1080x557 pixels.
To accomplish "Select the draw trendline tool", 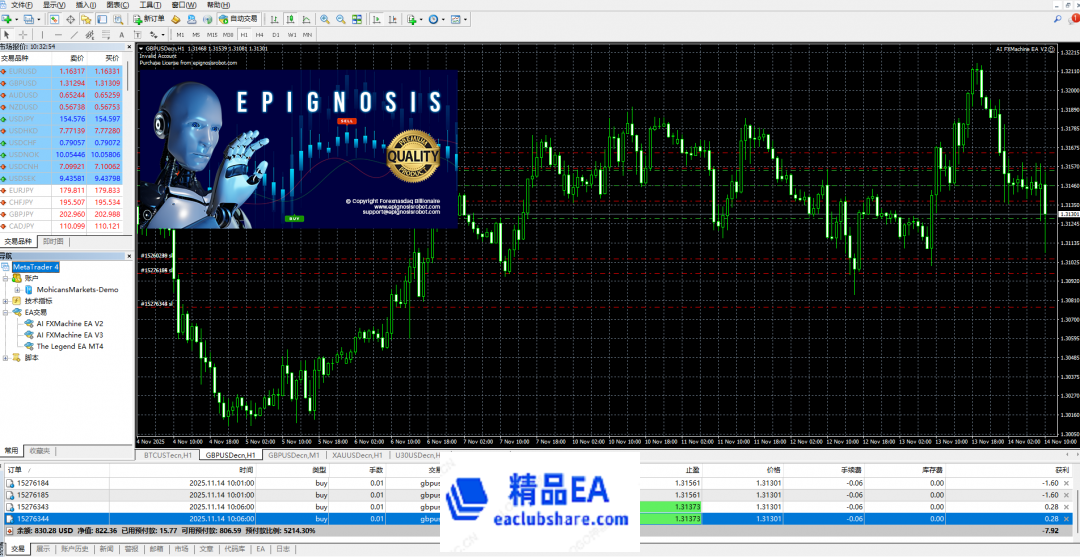I will [73, 34].
